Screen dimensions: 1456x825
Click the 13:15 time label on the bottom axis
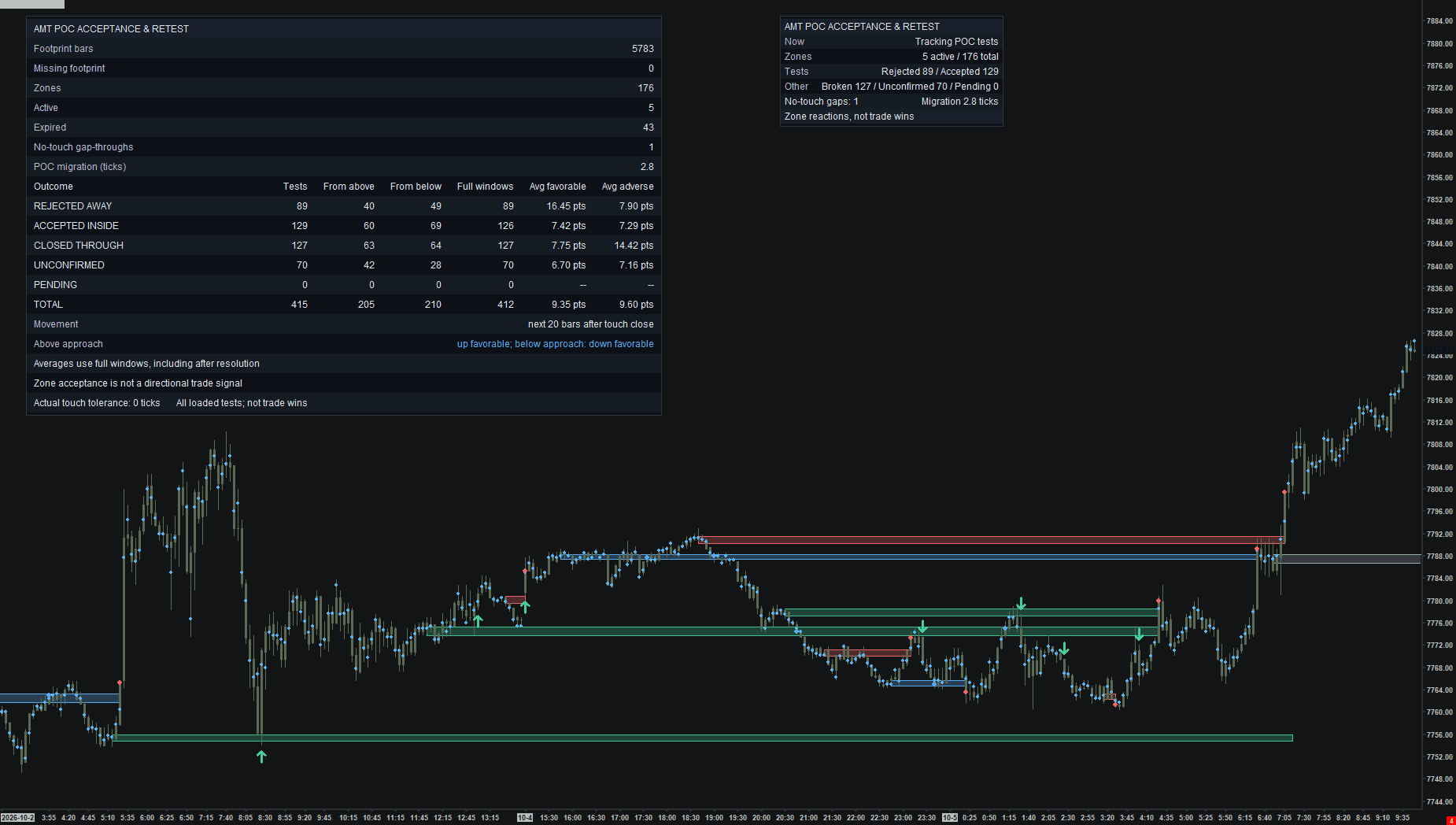click(x=490, y=818)
